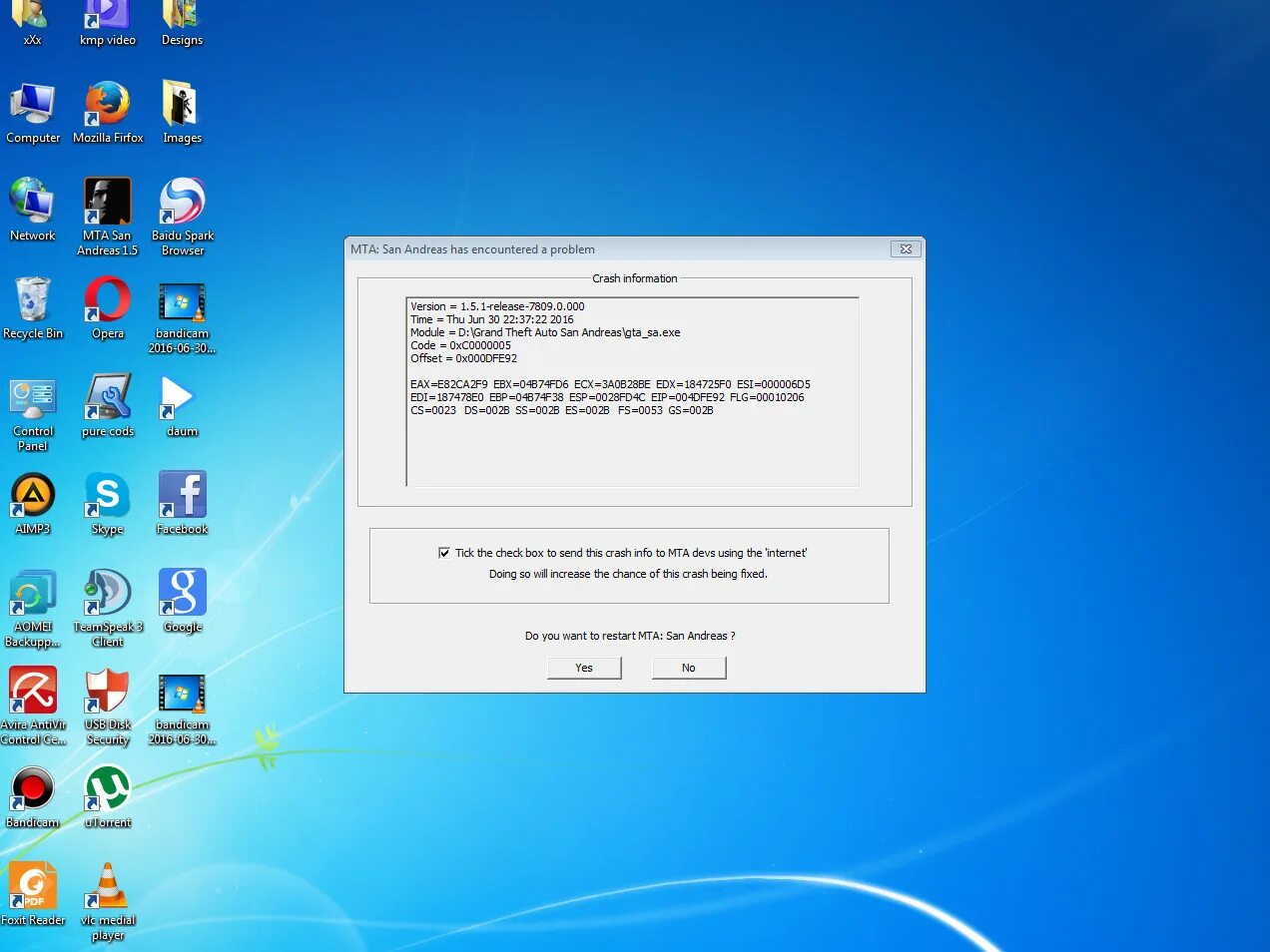Launch the uTorrent desktop shortcut
This screenshot has width=1270, height=952.
(x=108, y=796)
